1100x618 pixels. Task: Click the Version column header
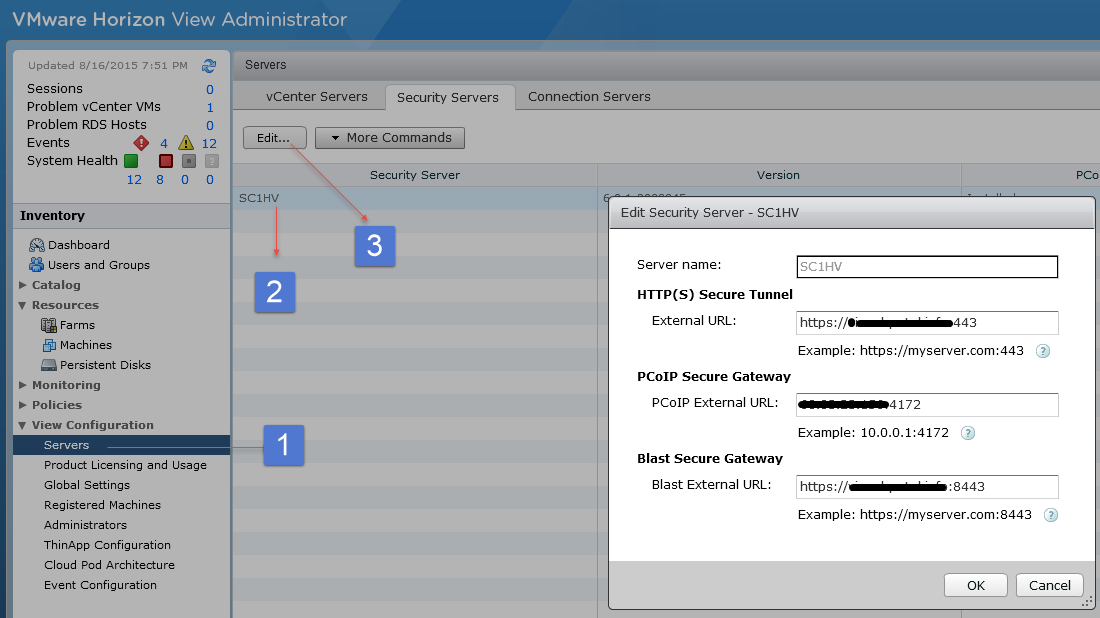778,175
